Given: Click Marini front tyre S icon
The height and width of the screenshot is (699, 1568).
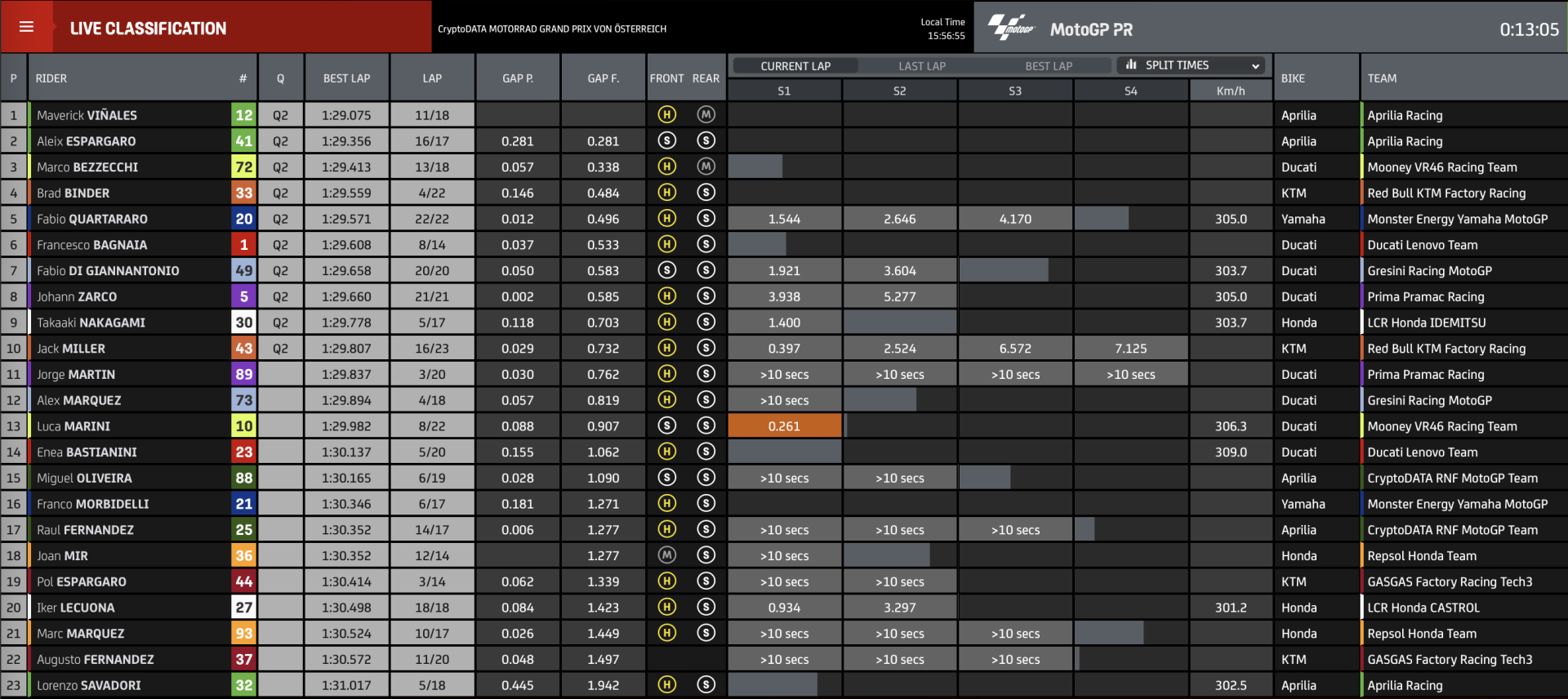Looking at the screenshot, I should (x=666, y=426).
